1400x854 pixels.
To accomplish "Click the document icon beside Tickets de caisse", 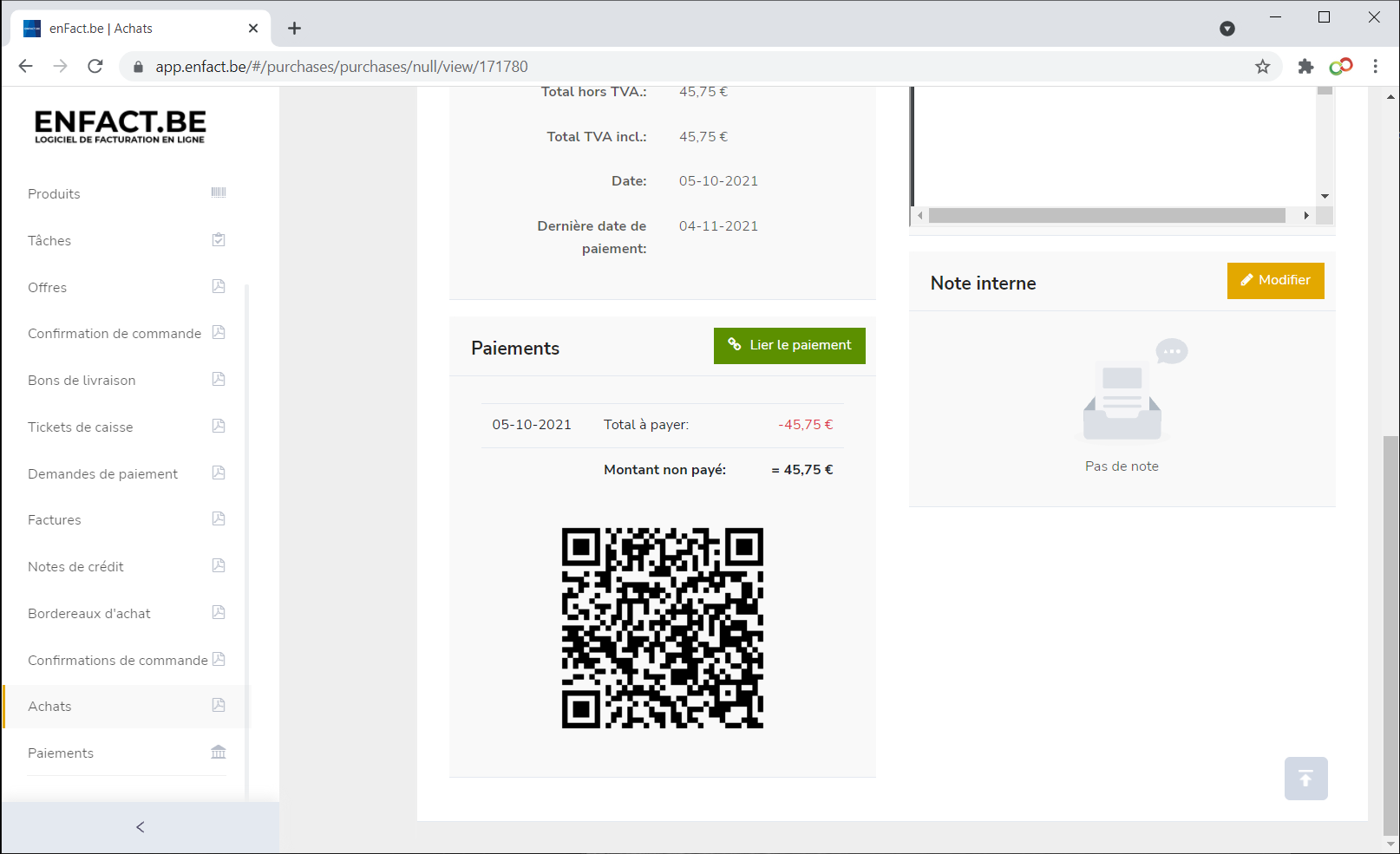I will coord(219,426).
